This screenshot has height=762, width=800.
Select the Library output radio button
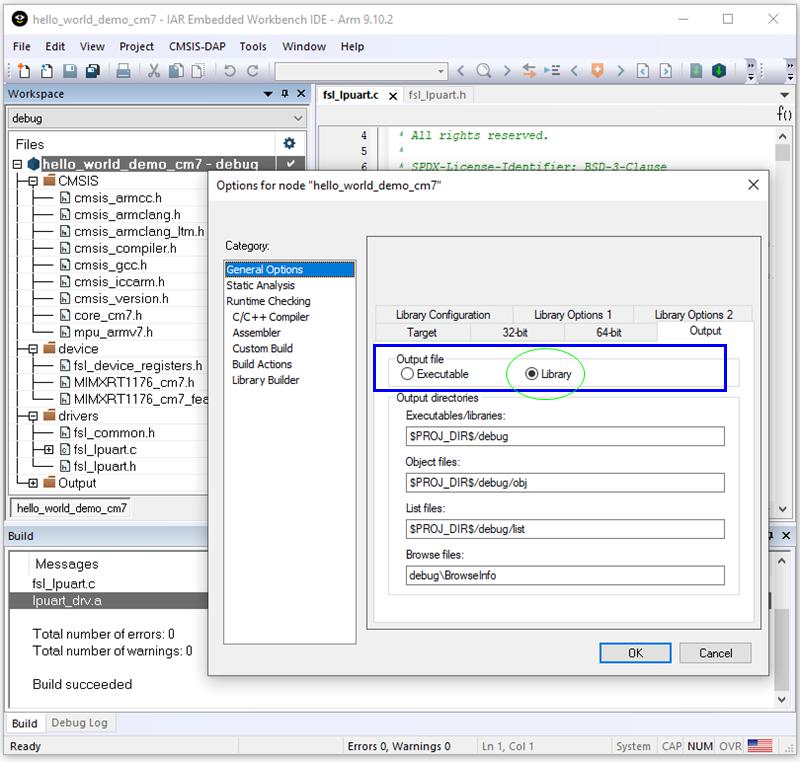point(531,374)
